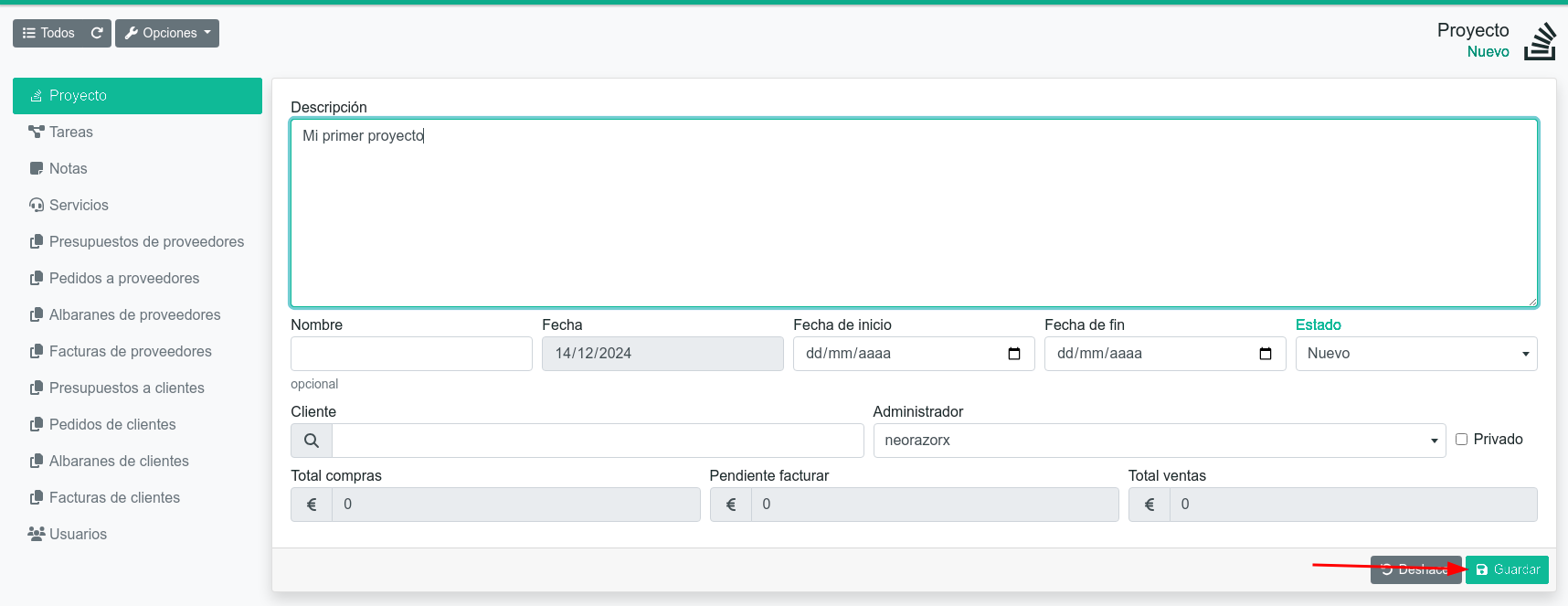Click the Cliente text input
The image size is (1568, 606).
click(598, 441)
